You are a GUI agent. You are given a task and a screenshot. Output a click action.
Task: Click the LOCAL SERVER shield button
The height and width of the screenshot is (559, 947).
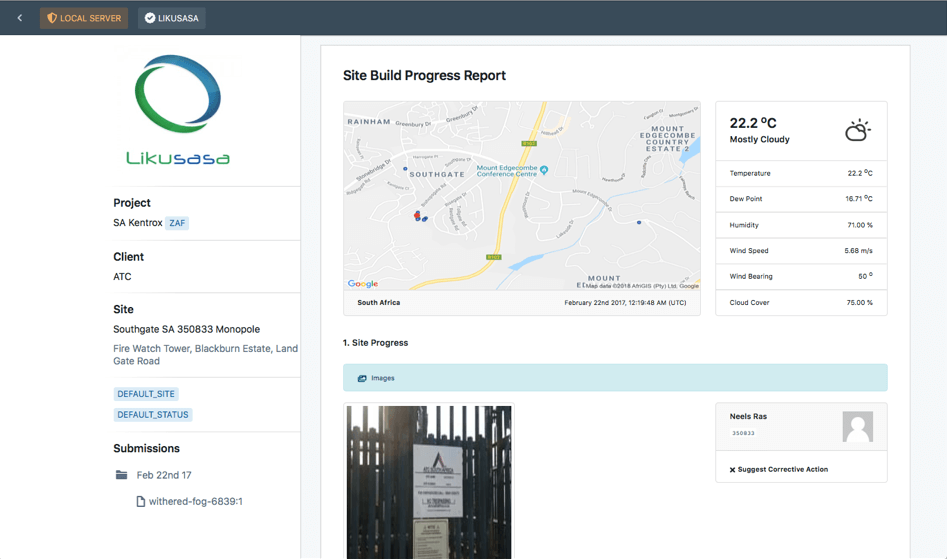coord(84,18)
